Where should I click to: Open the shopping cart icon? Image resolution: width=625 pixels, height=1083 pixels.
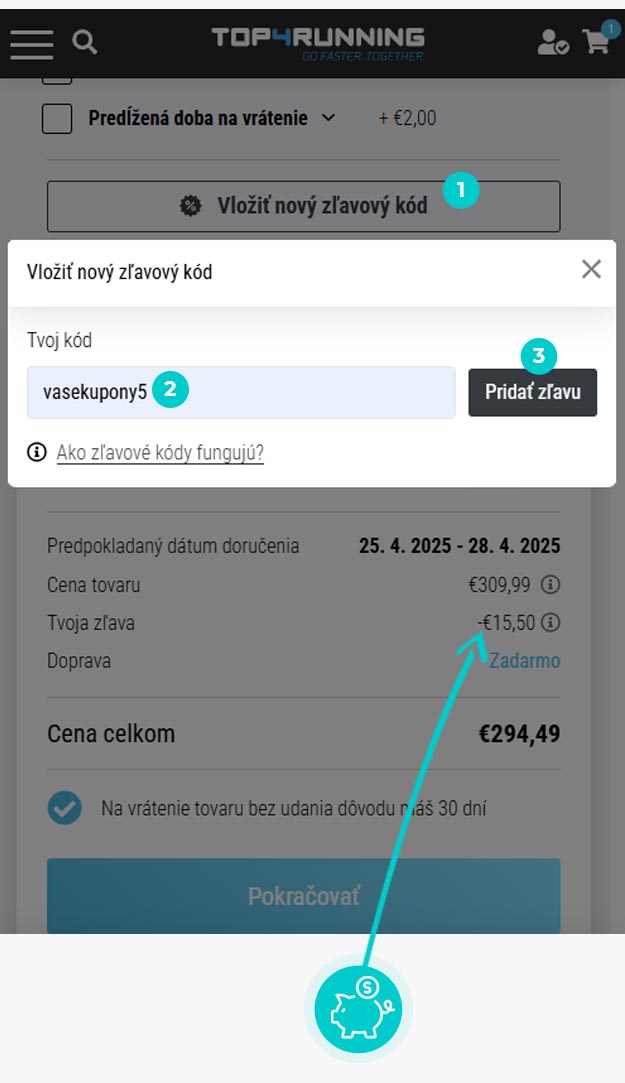598,40
